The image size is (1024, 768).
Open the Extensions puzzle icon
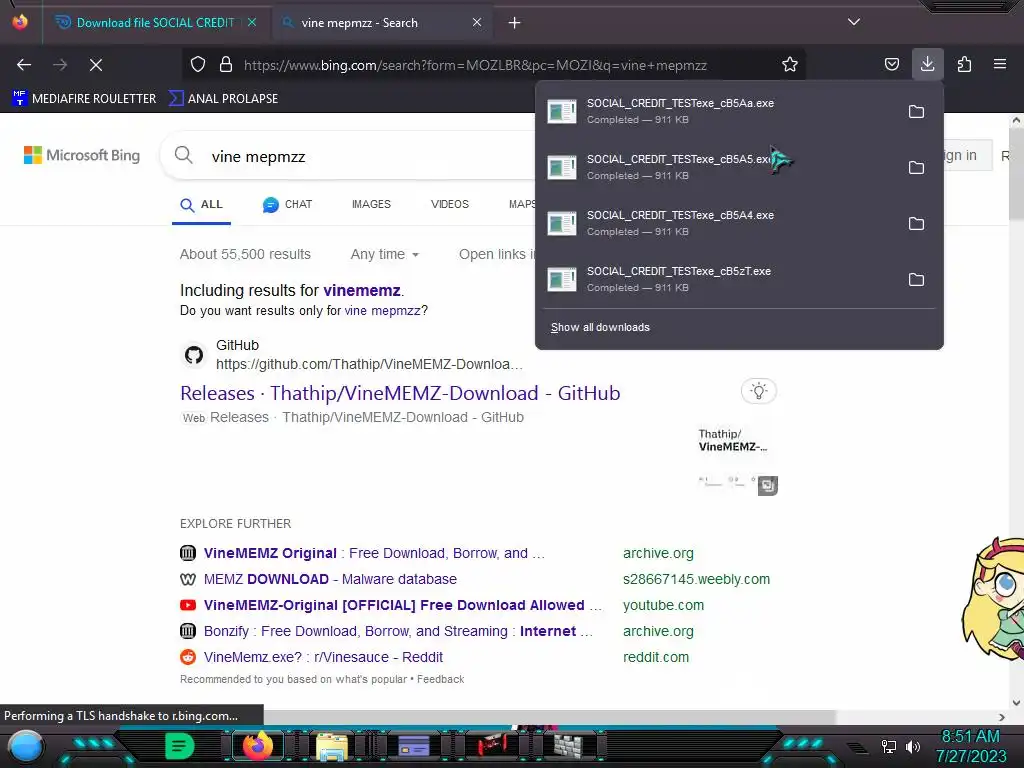(x=964, y=65)
